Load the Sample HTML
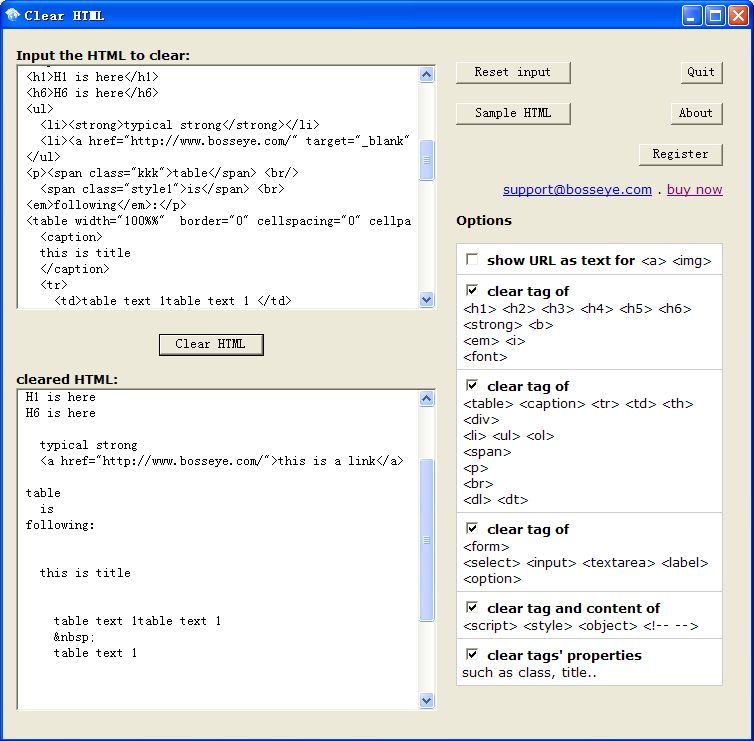The height and width of the screenshot is (741, 754). (512, 113)
